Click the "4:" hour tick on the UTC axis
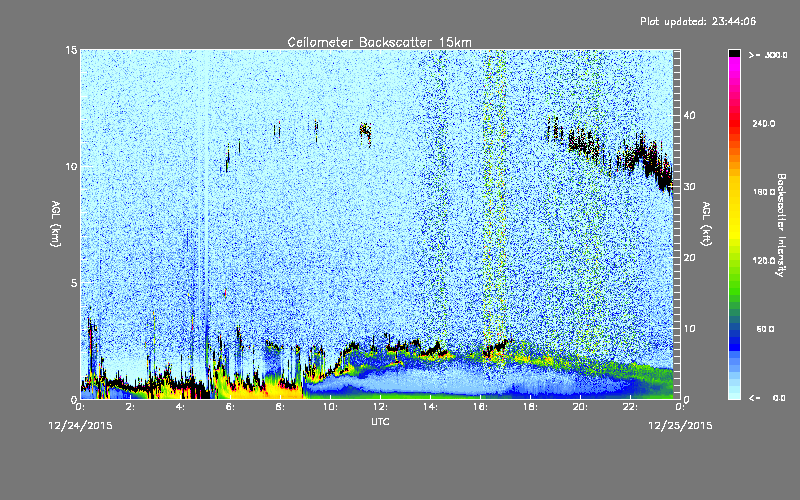Viewport: 800px width, 500px height. point(180,407)
